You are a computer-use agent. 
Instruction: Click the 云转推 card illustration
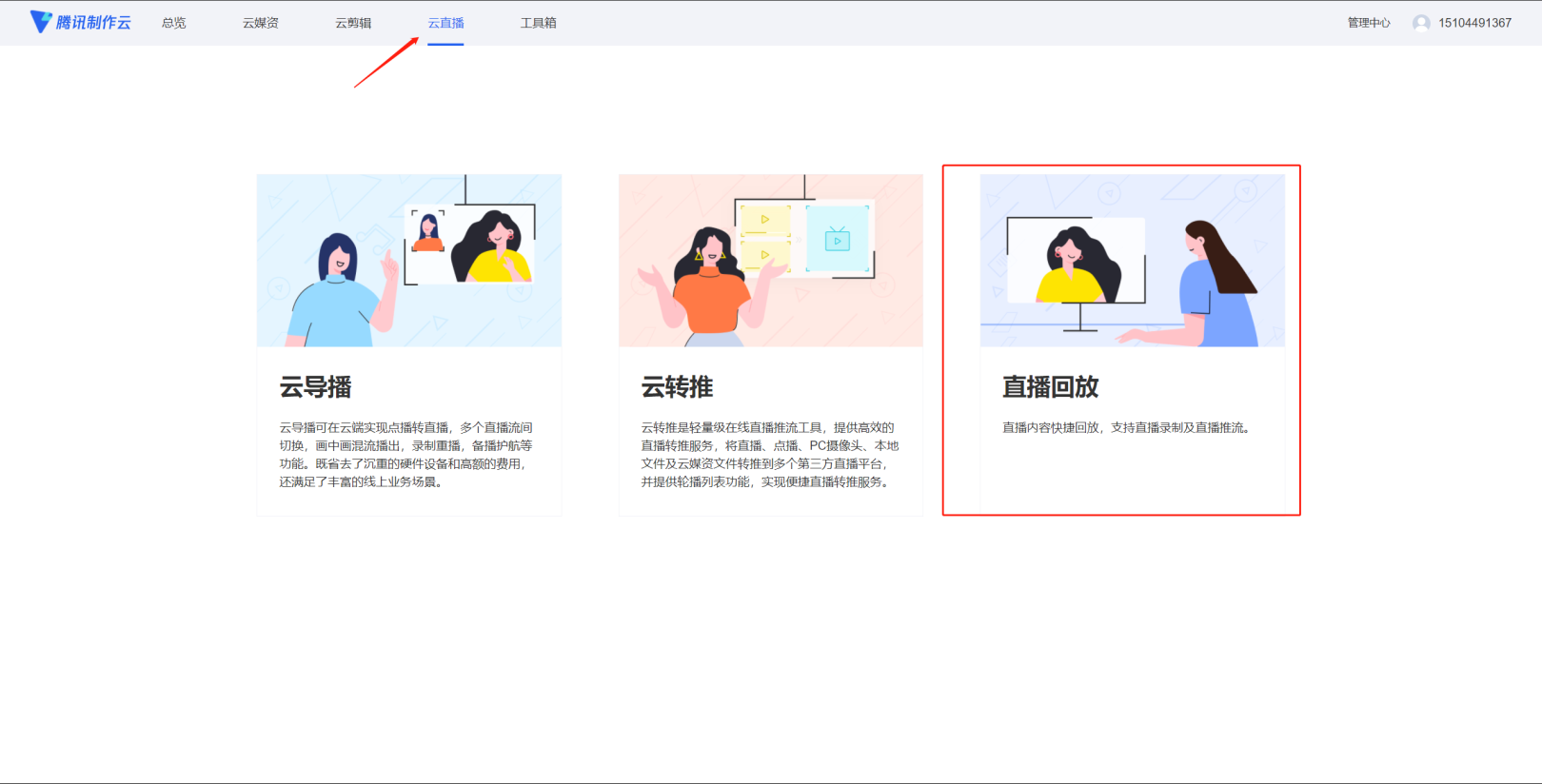(x=771, y=260)
